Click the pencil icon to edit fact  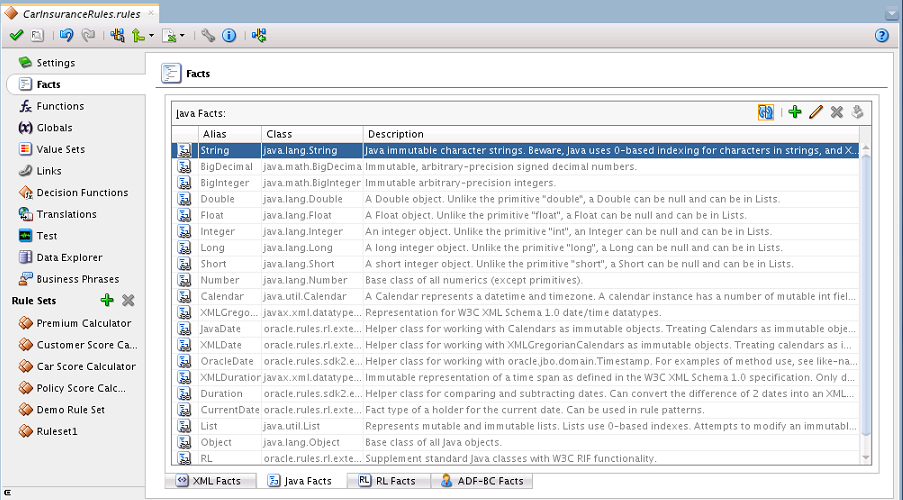click(816, 112)
